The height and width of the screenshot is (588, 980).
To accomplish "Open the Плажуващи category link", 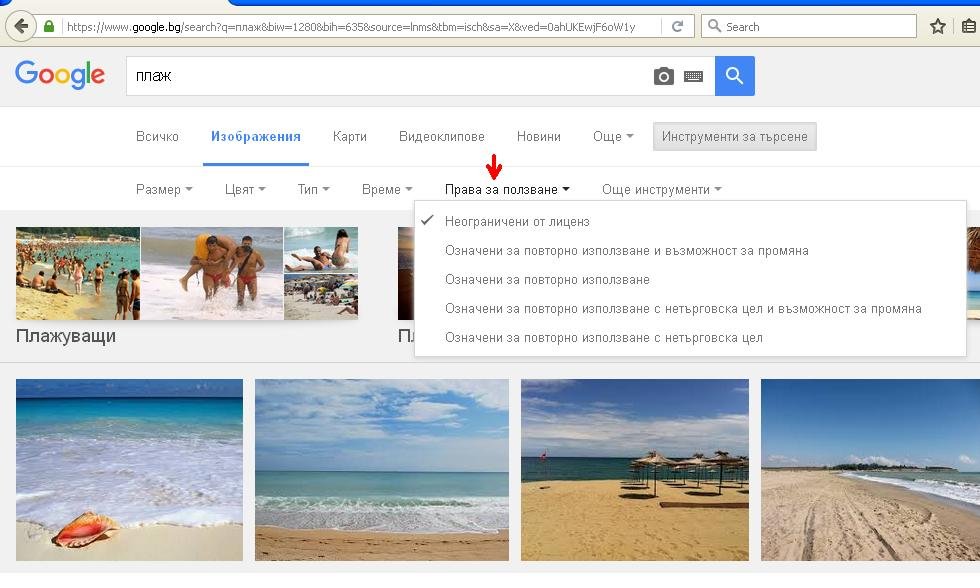I will 66,336.
